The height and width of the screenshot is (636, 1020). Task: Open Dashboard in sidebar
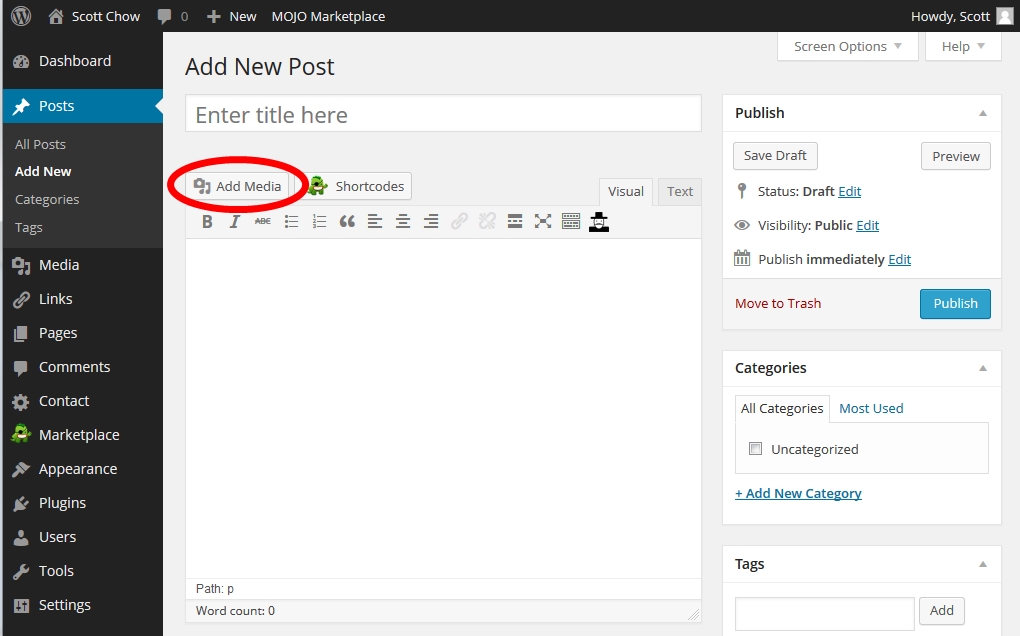83,61
